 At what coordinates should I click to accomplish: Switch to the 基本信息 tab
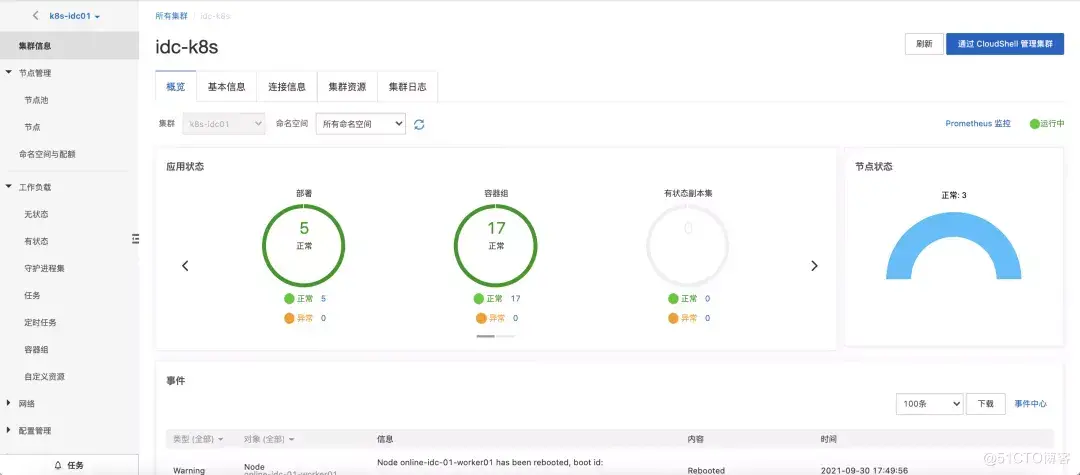[x=227, y=87]
